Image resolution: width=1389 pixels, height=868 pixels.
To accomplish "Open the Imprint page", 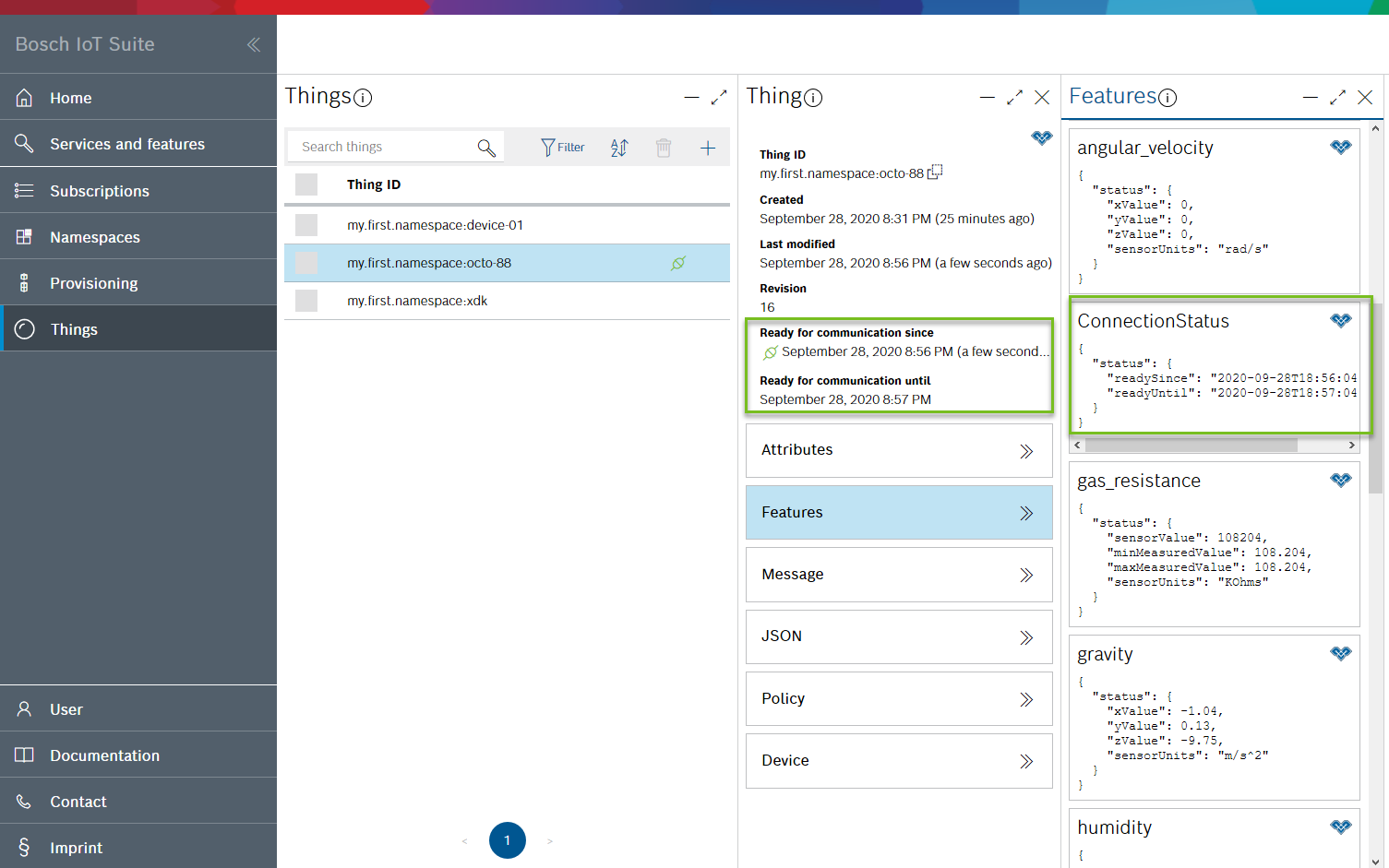I will (x=138, y=848).
